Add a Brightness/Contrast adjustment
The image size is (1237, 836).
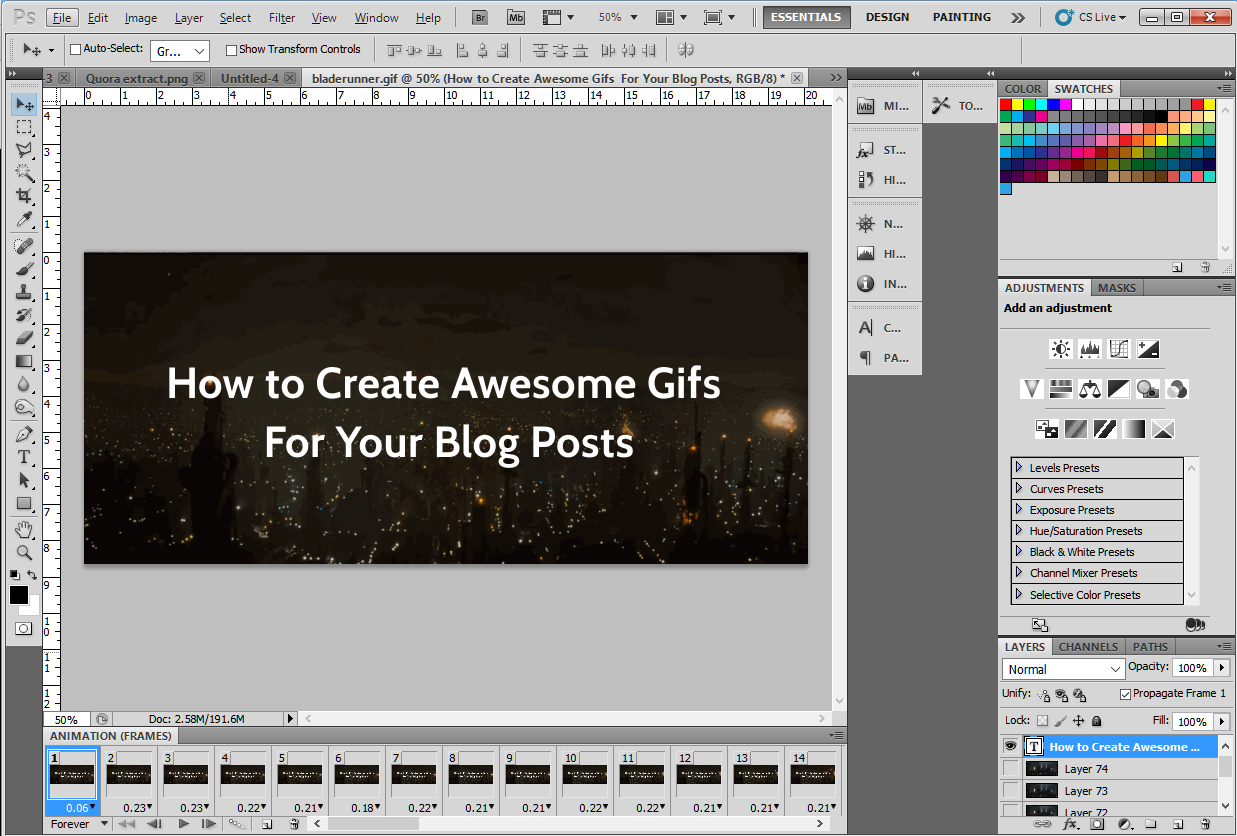pos(1060,349)
